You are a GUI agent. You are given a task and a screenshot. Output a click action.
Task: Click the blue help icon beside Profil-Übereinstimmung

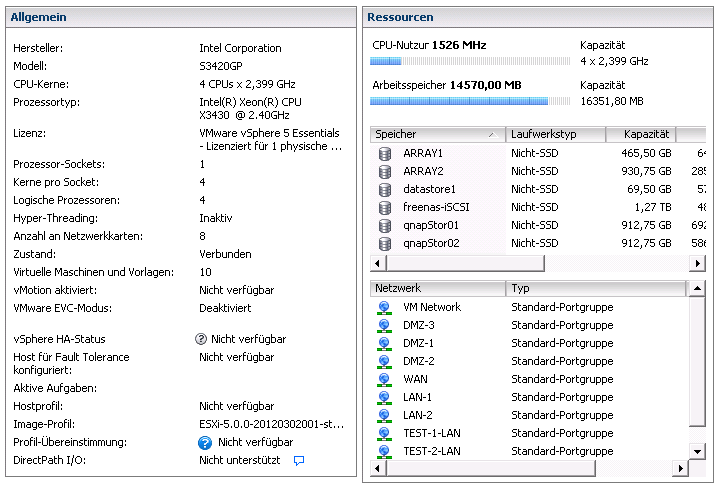click(x=205, y=442)
